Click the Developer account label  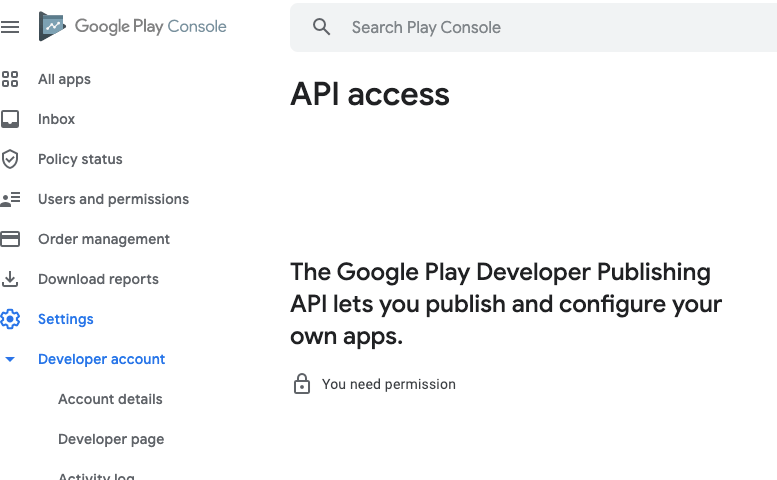point(102,359)
